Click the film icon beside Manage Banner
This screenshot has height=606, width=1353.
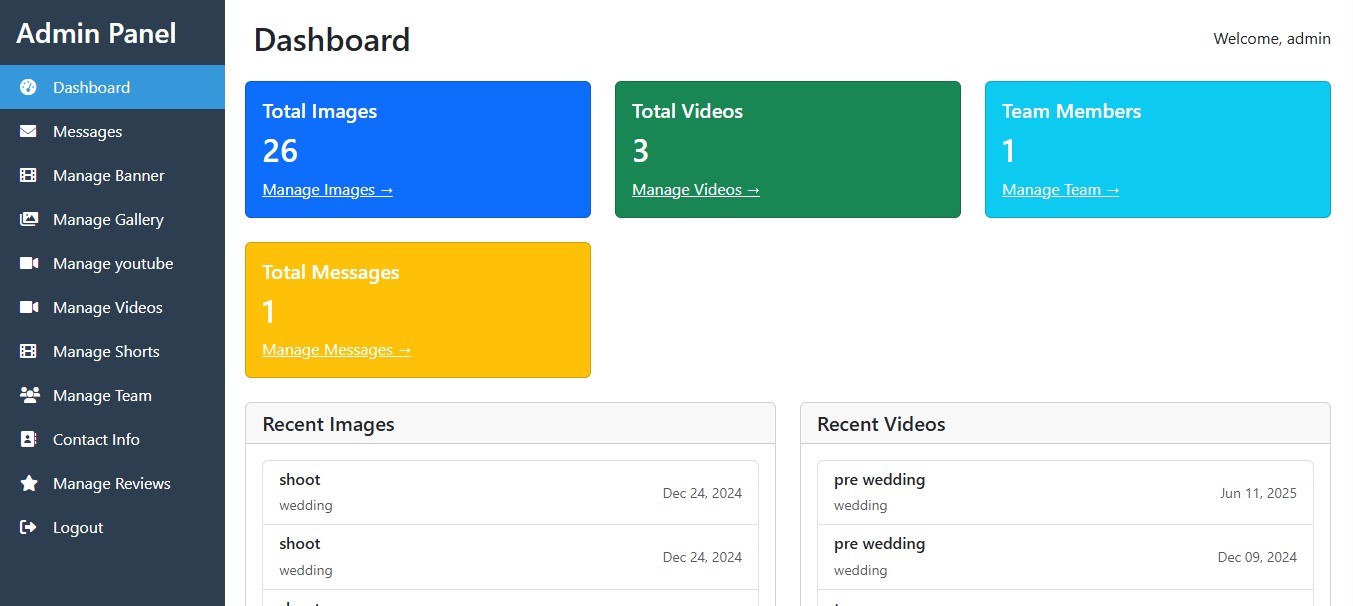29,175
